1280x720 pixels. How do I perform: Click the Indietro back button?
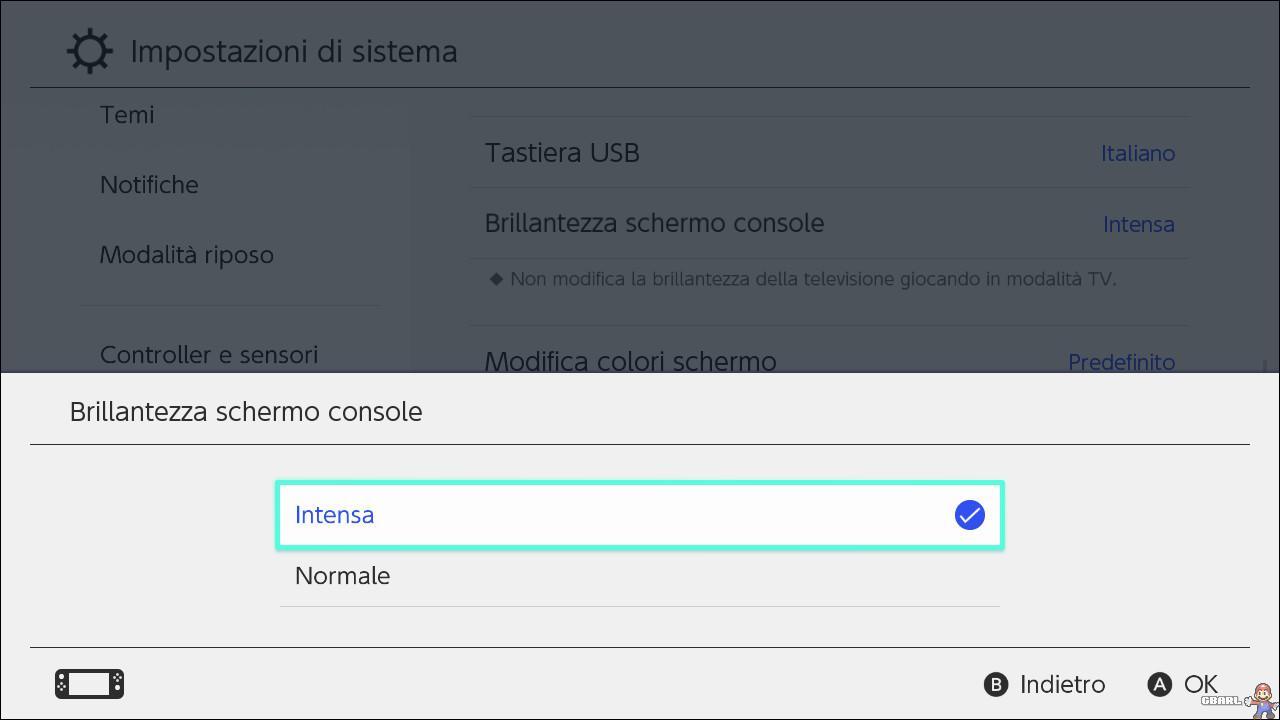point(1045,684)
